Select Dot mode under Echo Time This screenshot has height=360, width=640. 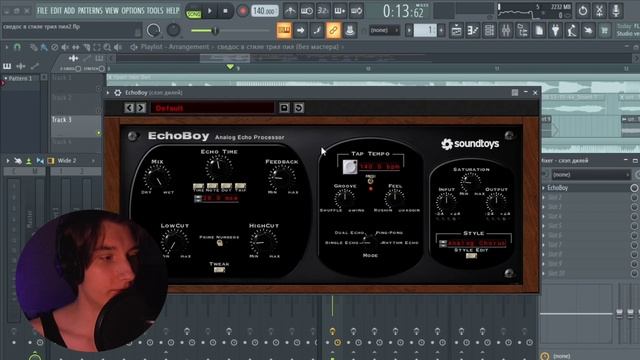coord(226,187)
